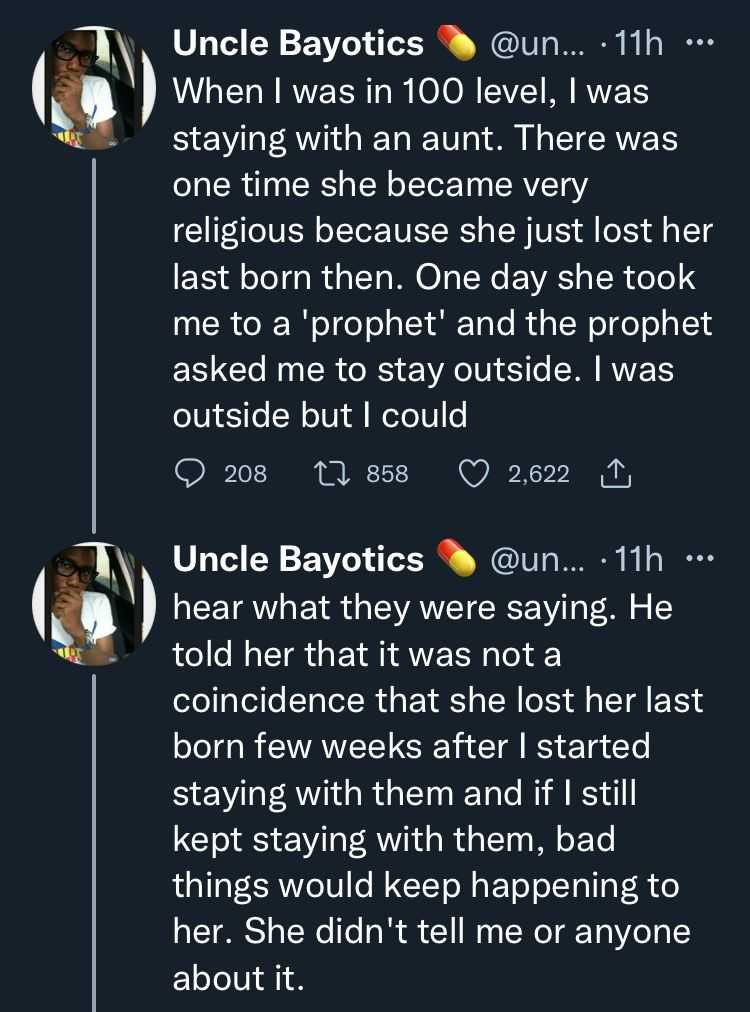
Task: Open the three-dot menu on the first tweet
Action: pos(701,40)
